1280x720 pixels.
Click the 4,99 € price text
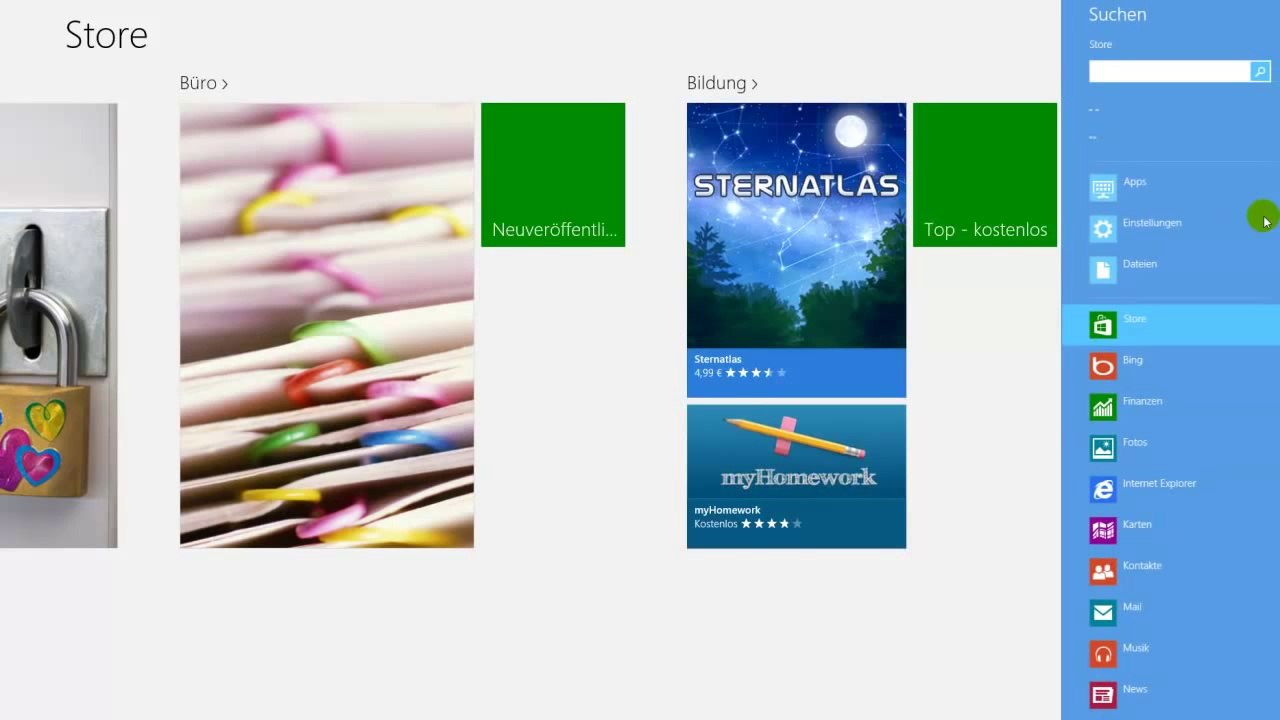pyautogui.click(x=708, y=373)
